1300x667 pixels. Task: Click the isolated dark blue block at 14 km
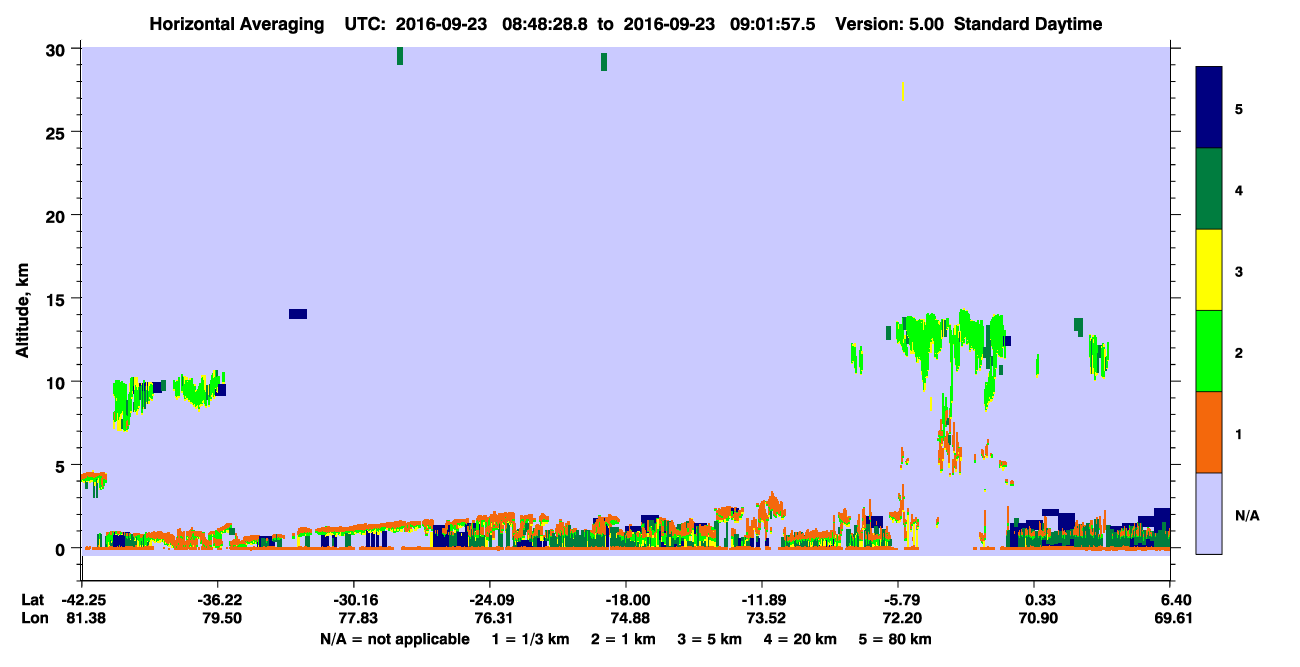pyautogui.click(x=298, y=314)
